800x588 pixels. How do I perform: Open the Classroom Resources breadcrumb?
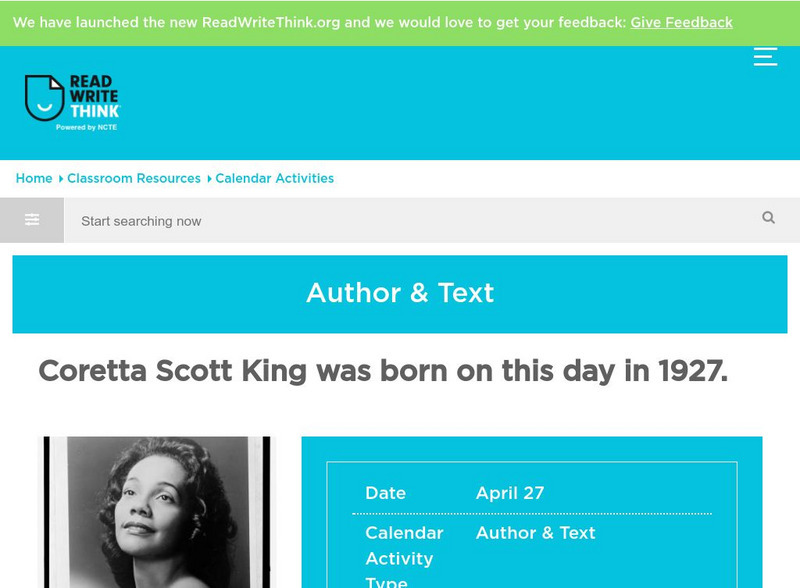(x=134, y=178)
